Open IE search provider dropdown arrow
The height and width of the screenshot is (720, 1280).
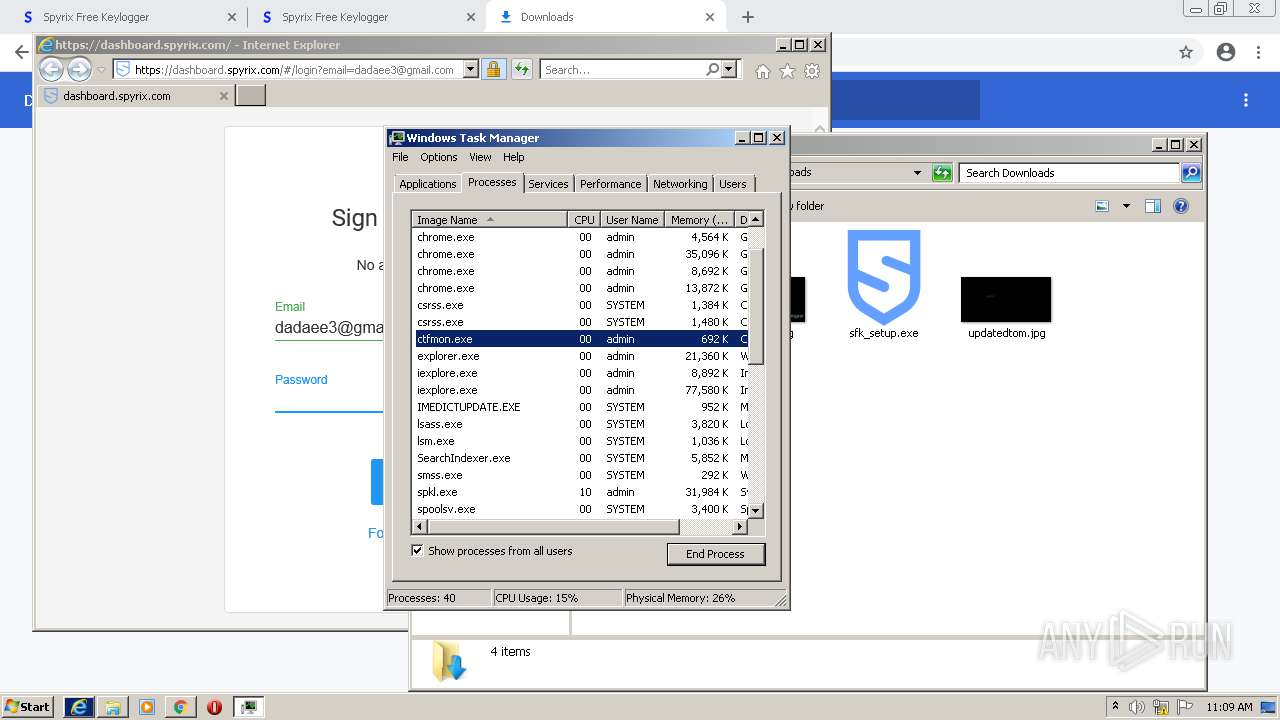728,70
